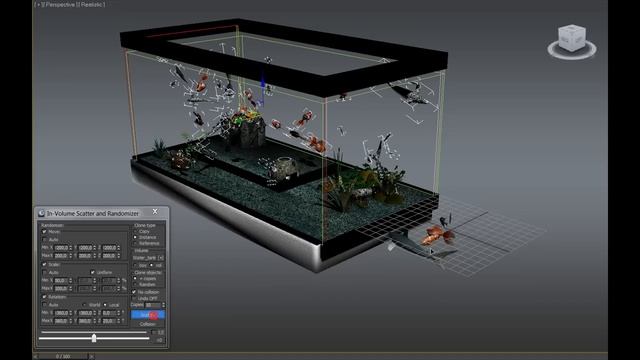Select the box volume radio option
Image resolution: width=640 pixels, height=360 pixels.
click(x=136, y=265)
